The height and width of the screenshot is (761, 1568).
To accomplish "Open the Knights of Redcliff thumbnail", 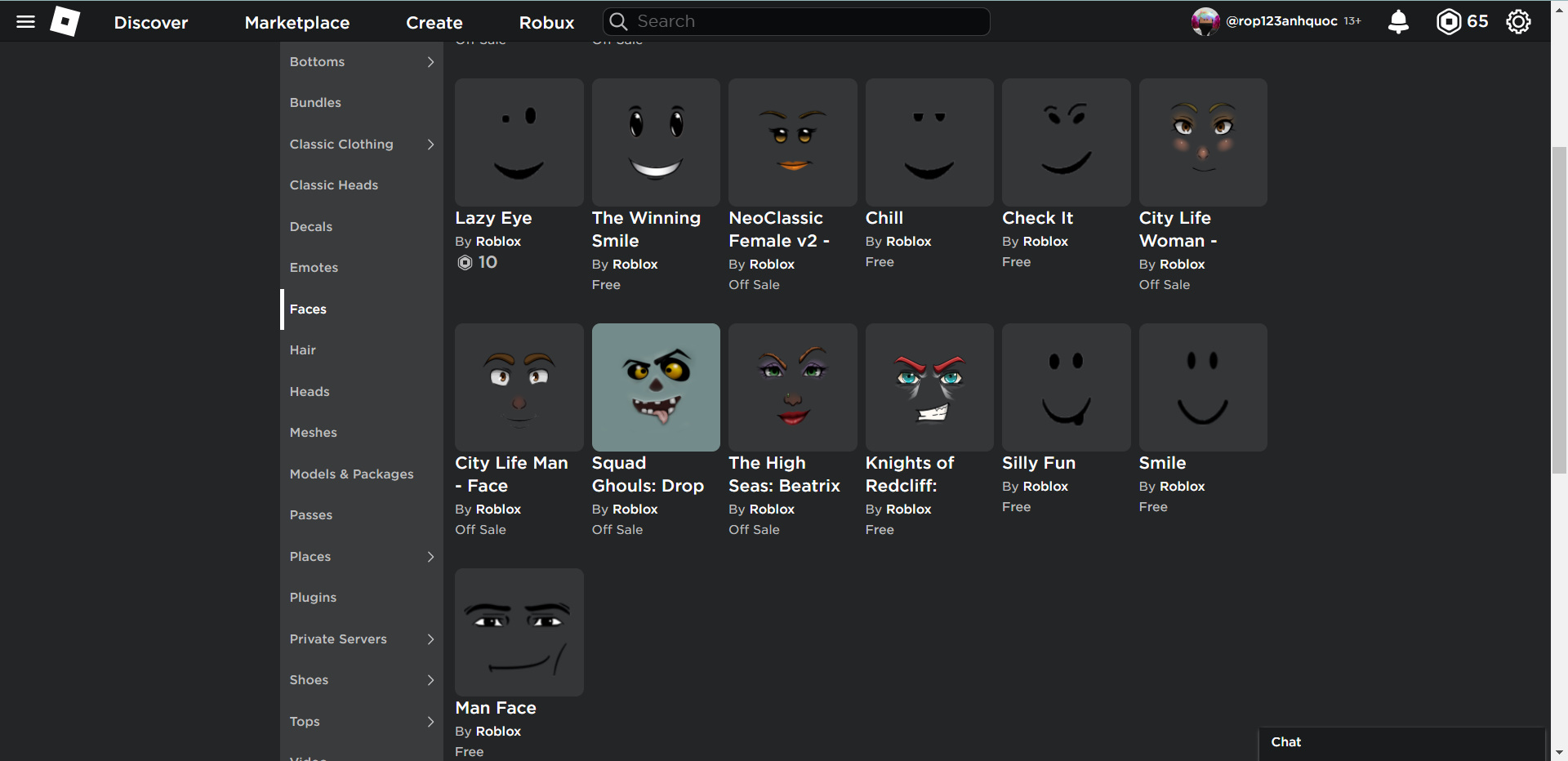I will pos(929,387).
